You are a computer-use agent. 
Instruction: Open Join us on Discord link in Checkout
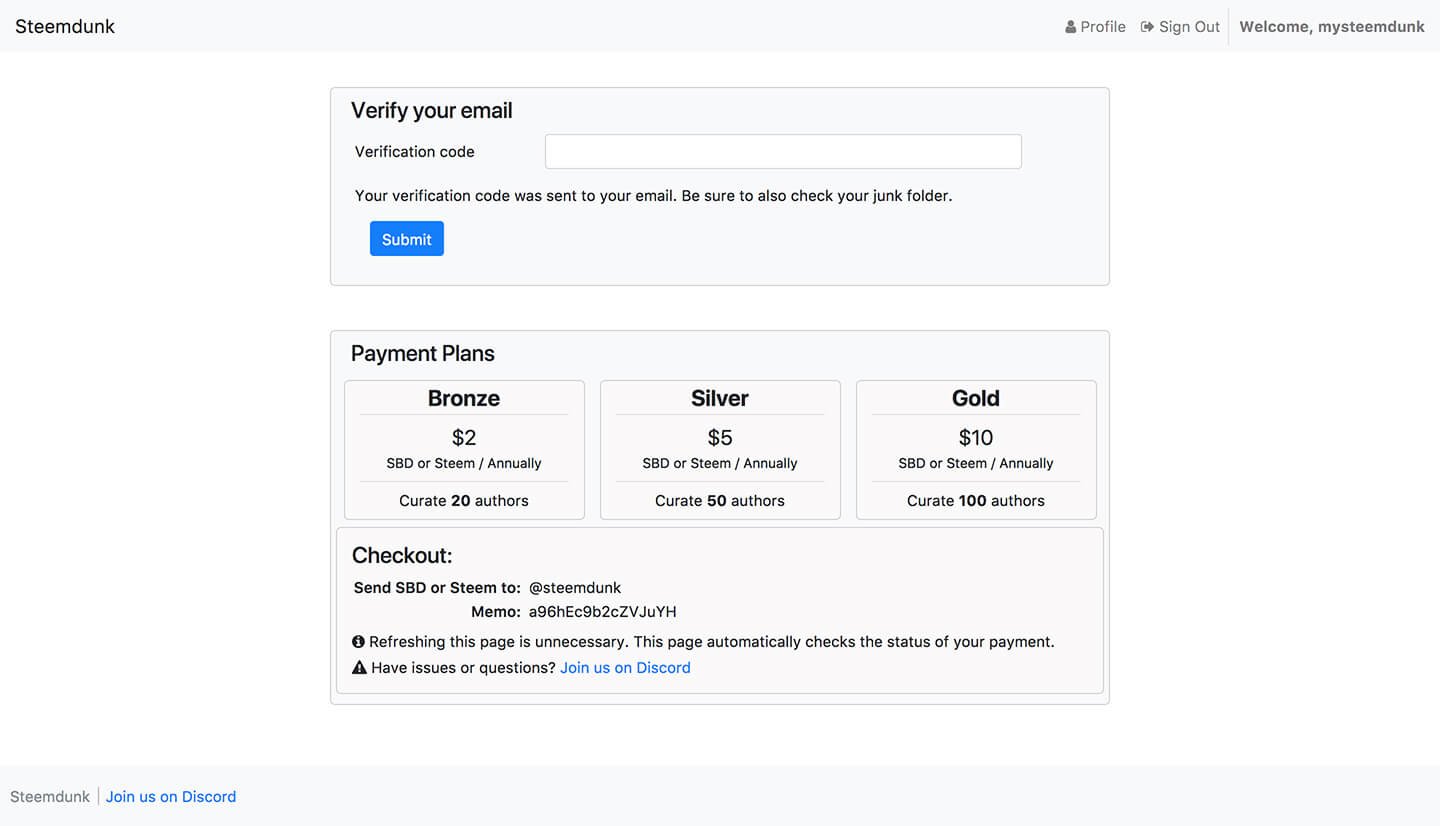pos(625,668)
